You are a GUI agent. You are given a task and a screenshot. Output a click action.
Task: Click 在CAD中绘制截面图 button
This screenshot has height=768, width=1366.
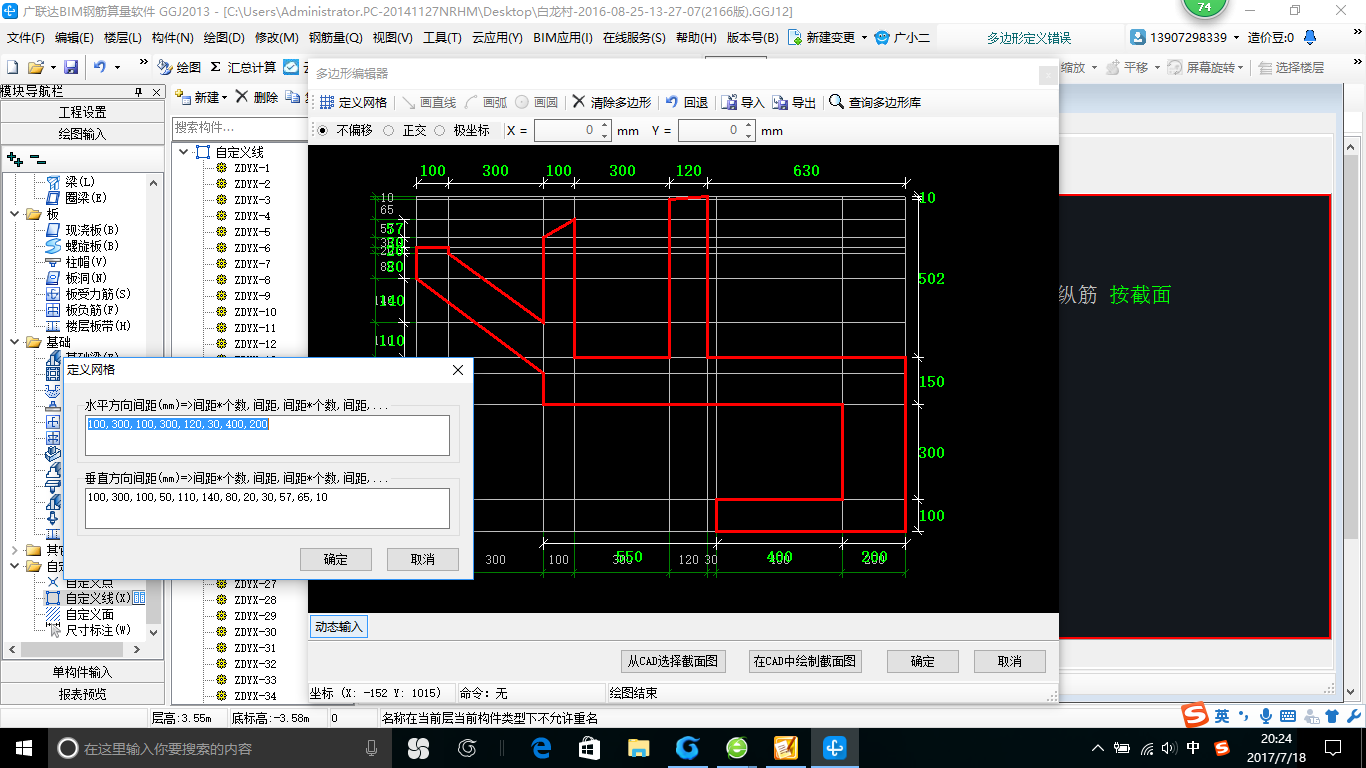tap(805, 661)
